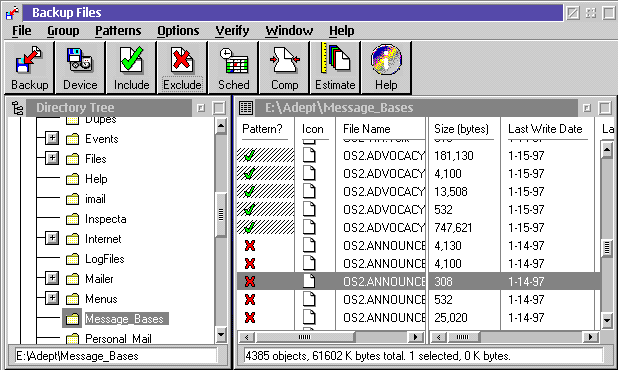Click red X pattern mark for 25,020 byte file
The height and width of the screenshot is (370, 618).
(x=250, y=318)
